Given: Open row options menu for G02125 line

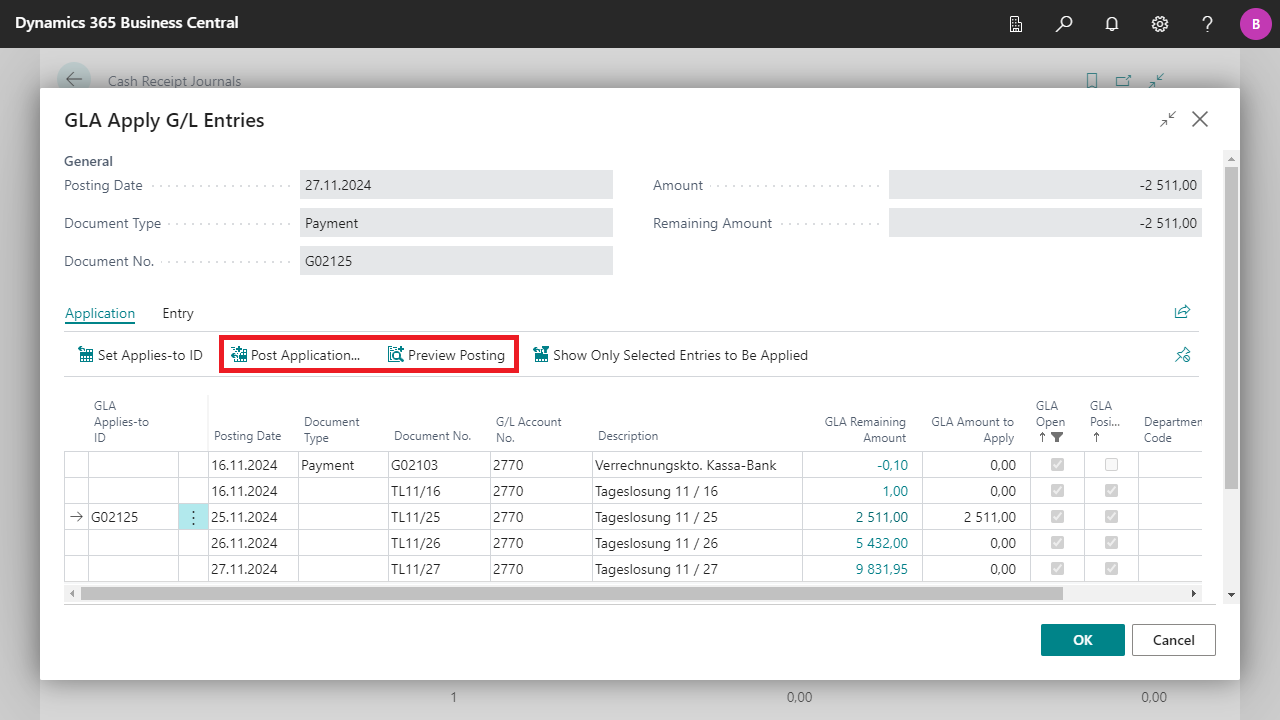Looking at the screenshot, I should click(193, 517).
